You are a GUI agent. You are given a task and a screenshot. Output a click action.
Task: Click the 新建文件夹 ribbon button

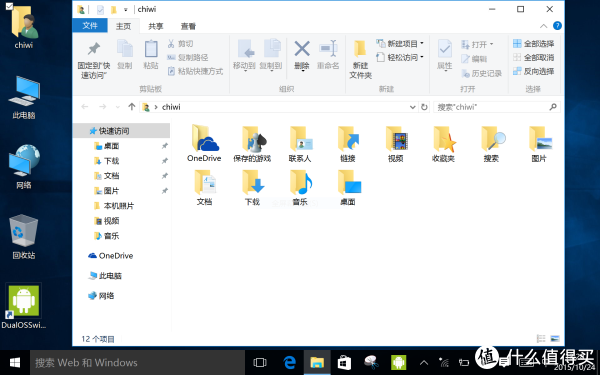coord(360,59)
